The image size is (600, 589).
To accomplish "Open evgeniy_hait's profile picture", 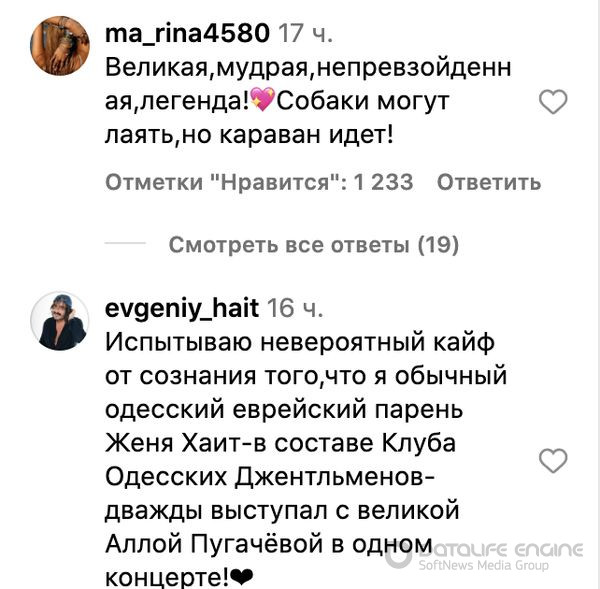I will [60, 321].
